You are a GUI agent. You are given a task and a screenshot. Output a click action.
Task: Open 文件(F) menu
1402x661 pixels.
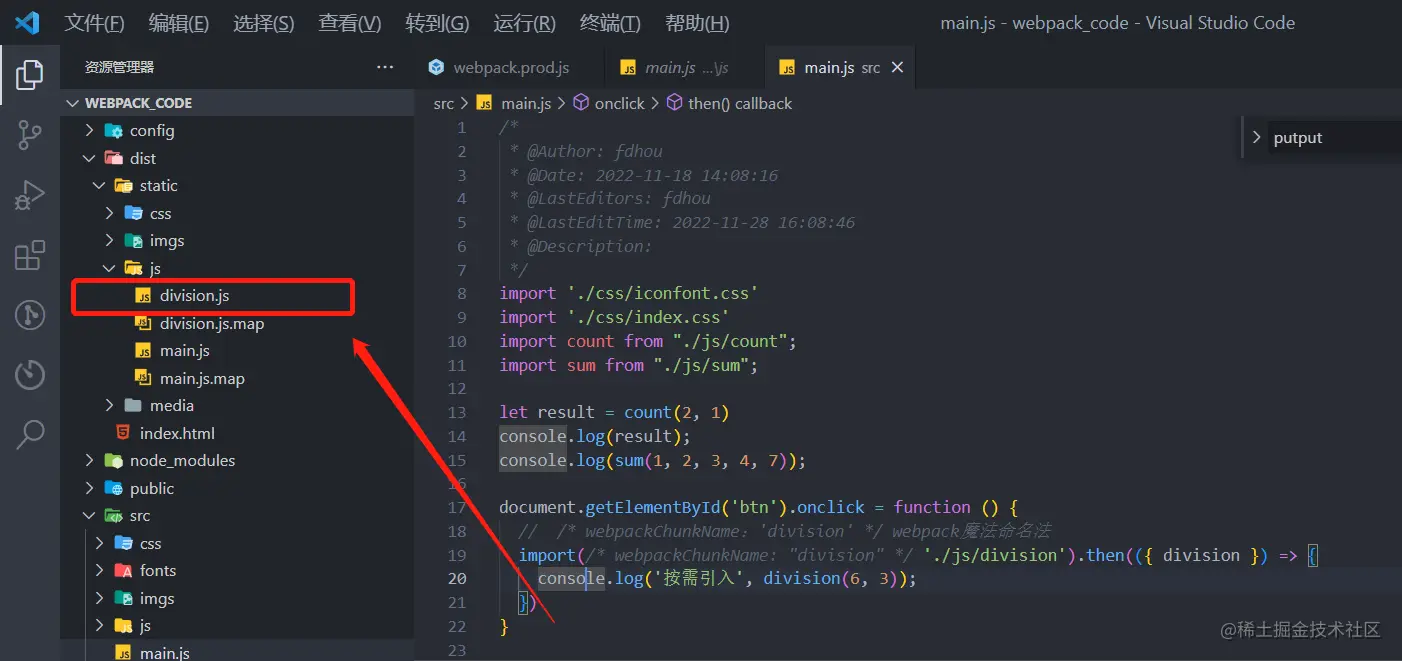[x=95, y=23]
